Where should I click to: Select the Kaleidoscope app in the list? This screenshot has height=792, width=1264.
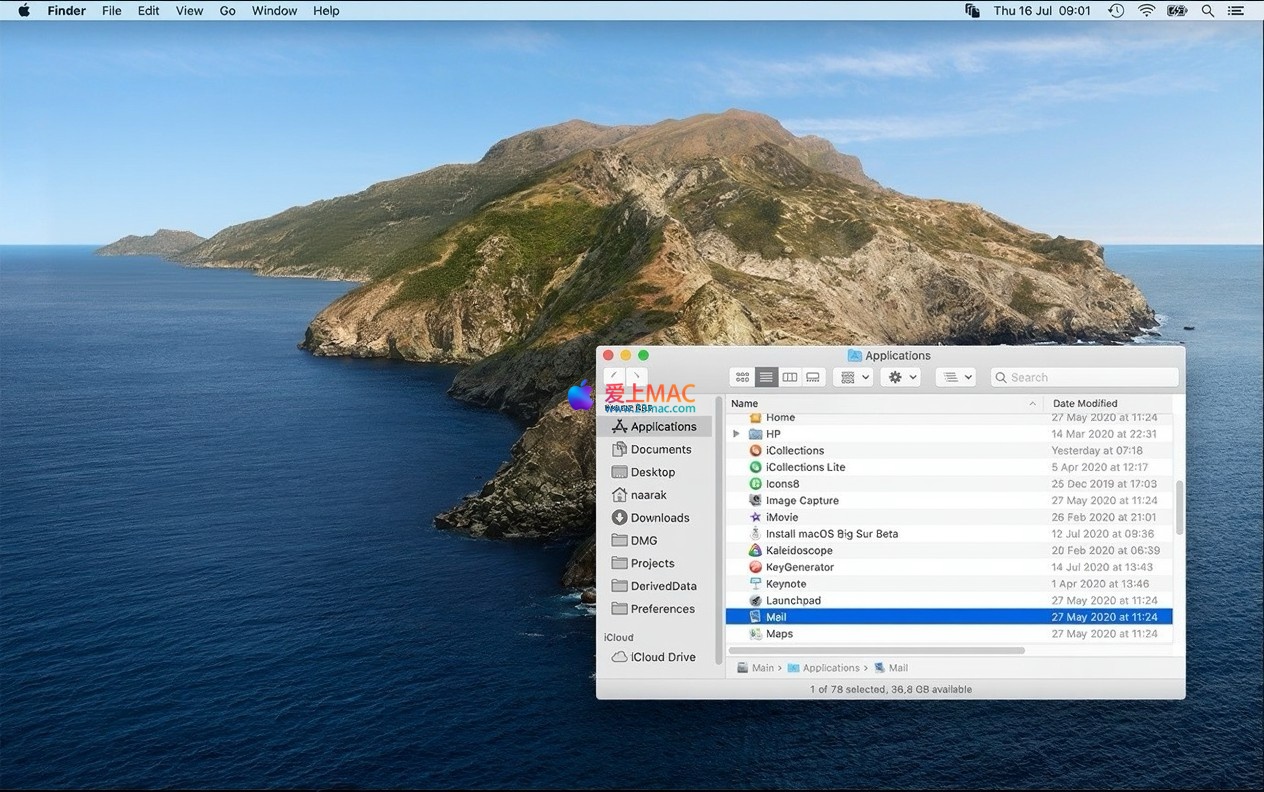click(798, 550)
